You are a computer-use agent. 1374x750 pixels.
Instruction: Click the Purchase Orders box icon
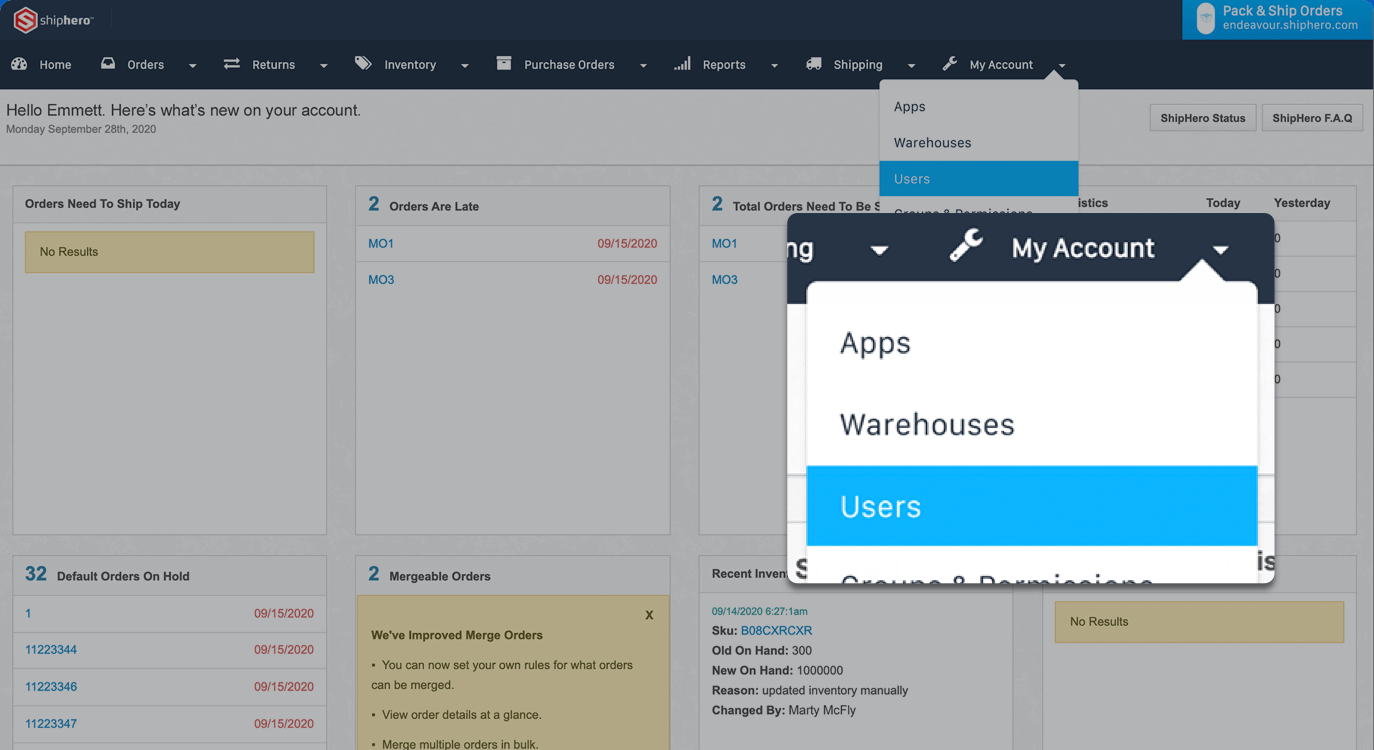click(x=504, y=63)
